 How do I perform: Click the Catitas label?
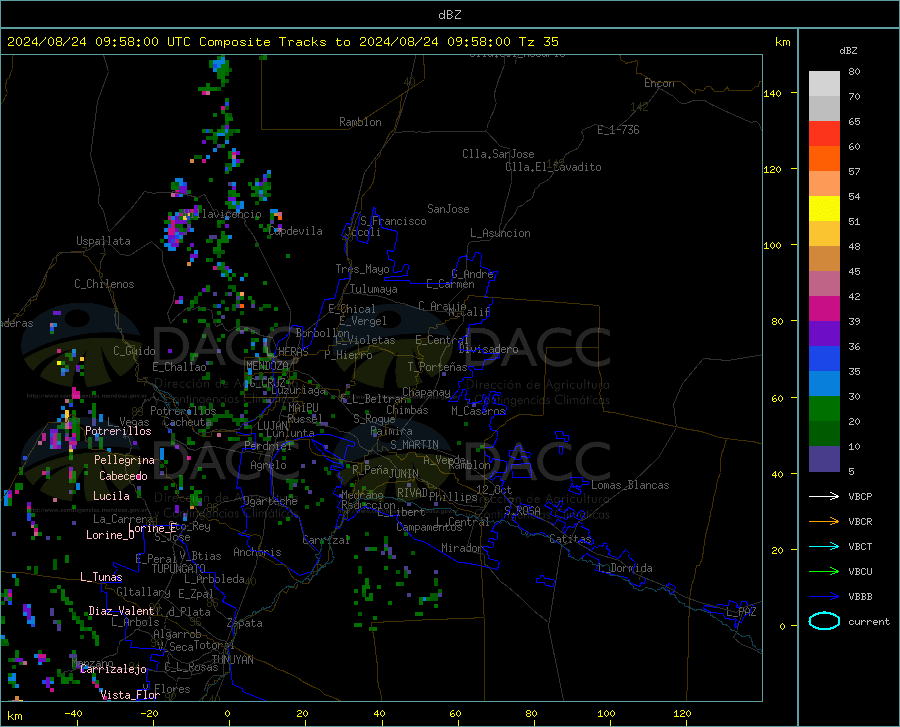(x=570, y=539)
